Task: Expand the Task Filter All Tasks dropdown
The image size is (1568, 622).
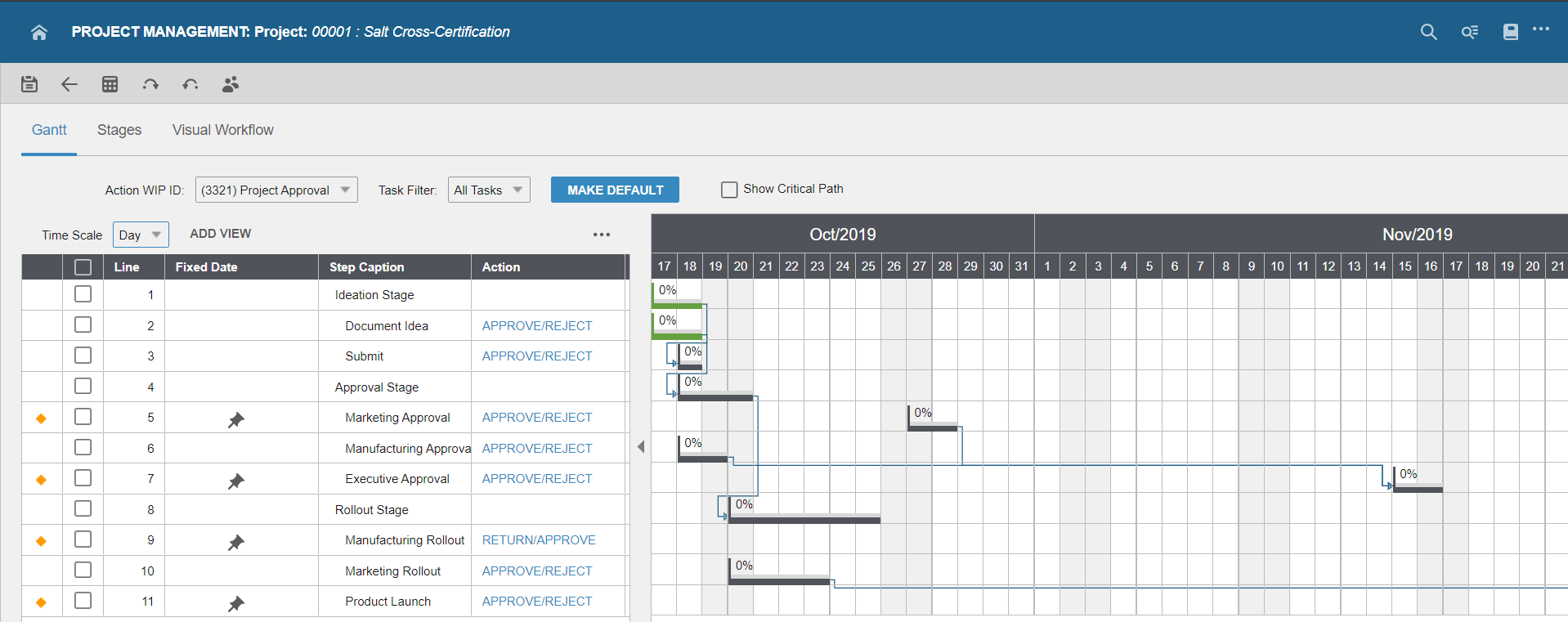Action: tap(488, 190)
